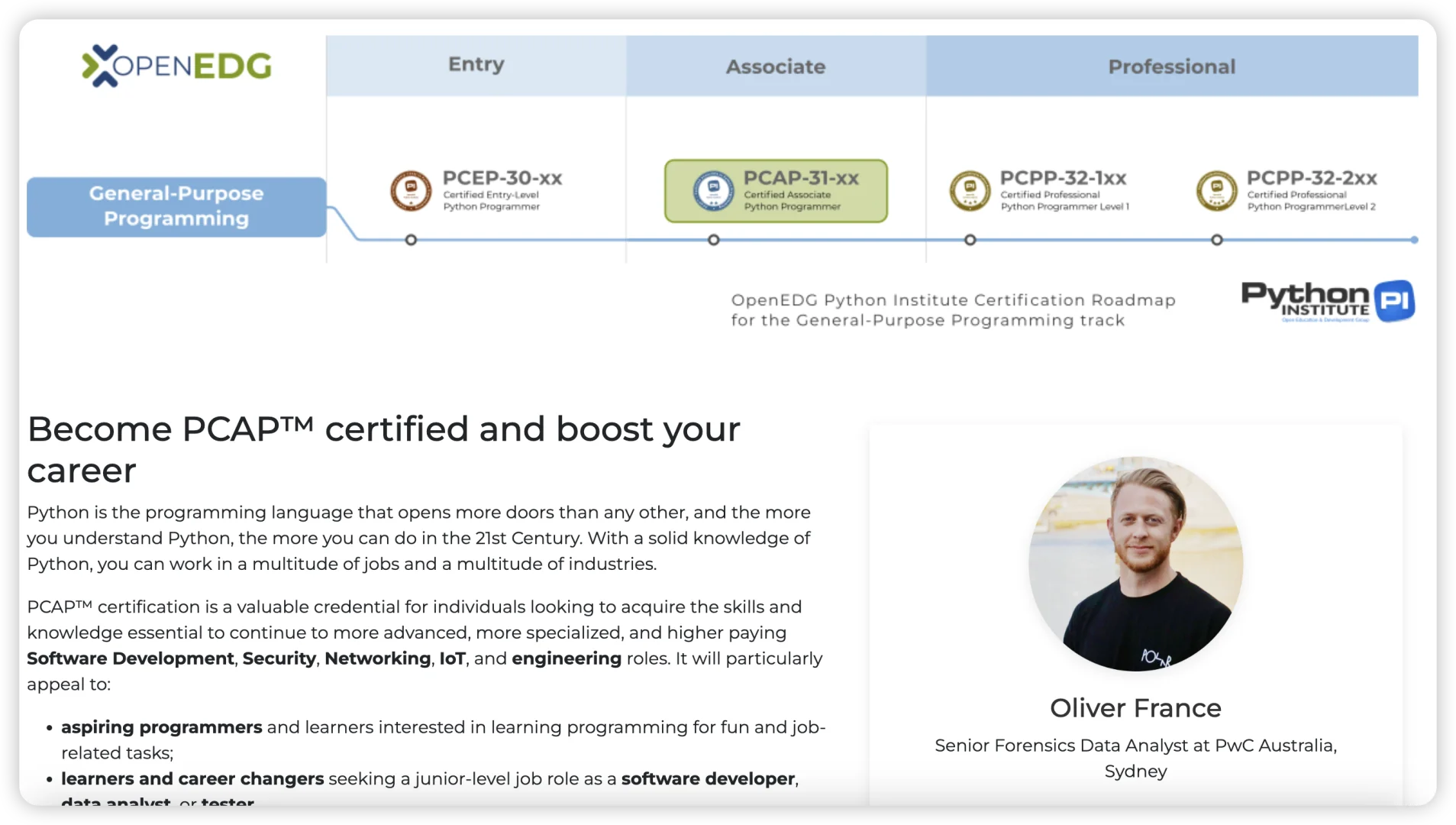Click the roadmap node under PCEP-30-xx
This screenshot has height=825, width=1456.
pos(411,240)
